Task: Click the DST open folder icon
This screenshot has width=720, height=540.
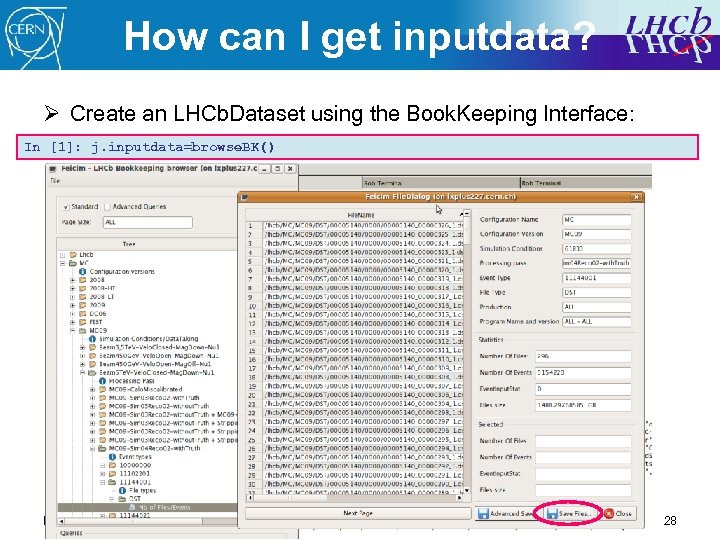Action: tap(122, 499)
